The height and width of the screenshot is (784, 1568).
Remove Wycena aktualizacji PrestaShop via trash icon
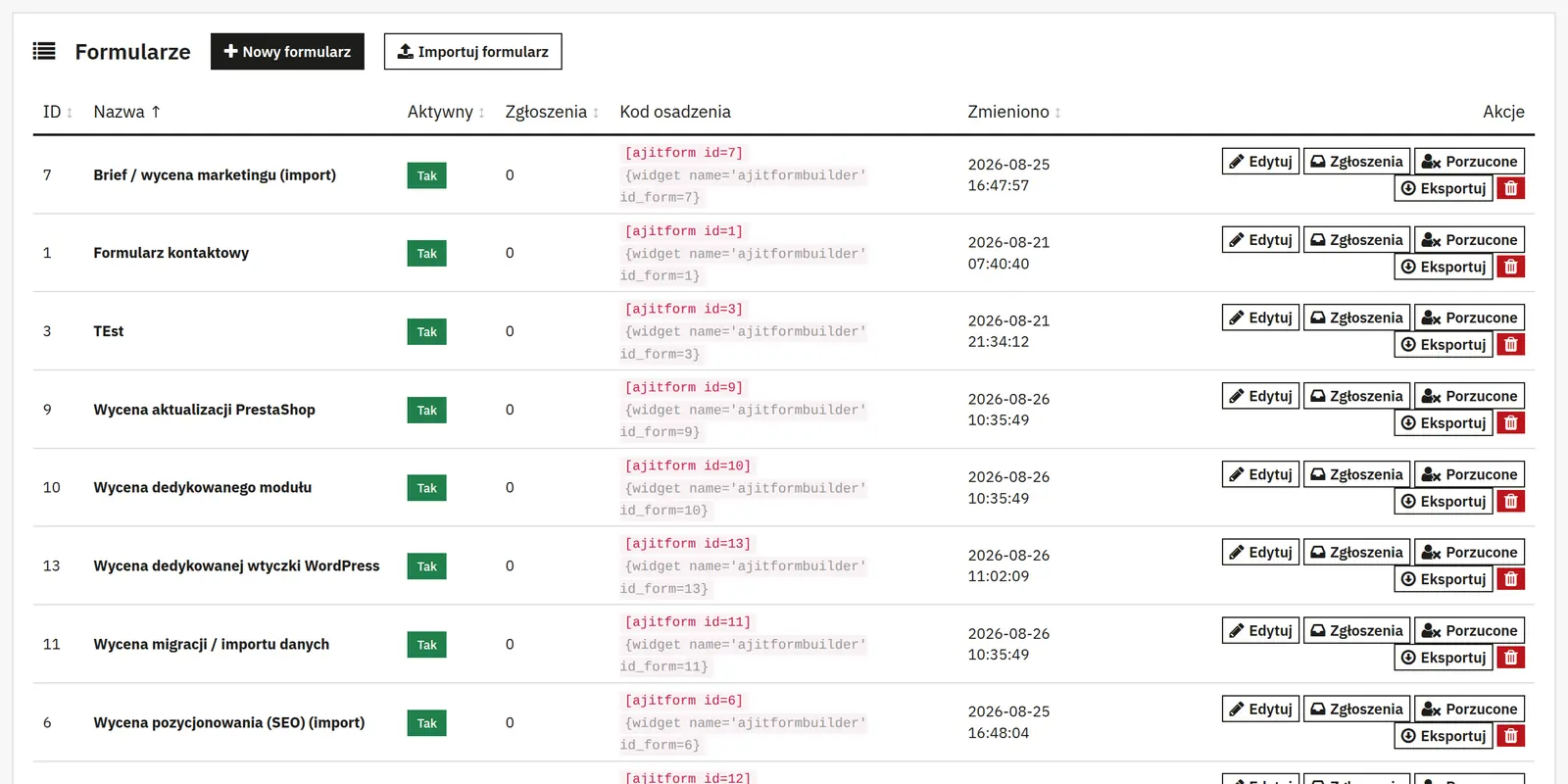click(1511, 423)
